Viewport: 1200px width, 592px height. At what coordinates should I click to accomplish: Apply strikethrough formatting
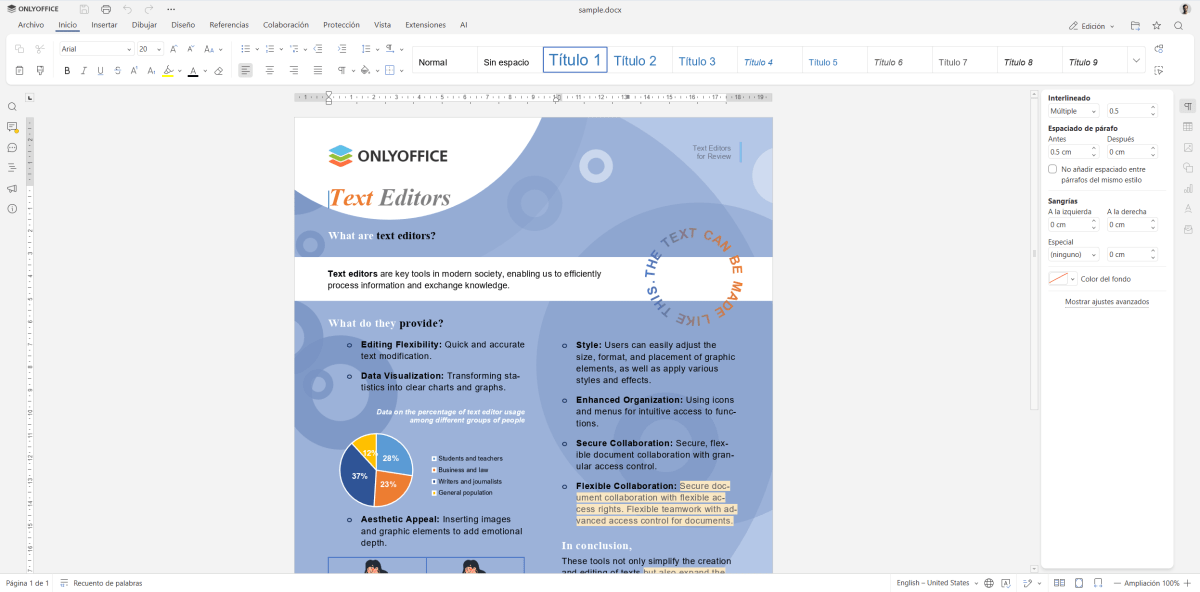tap(117, 71)
